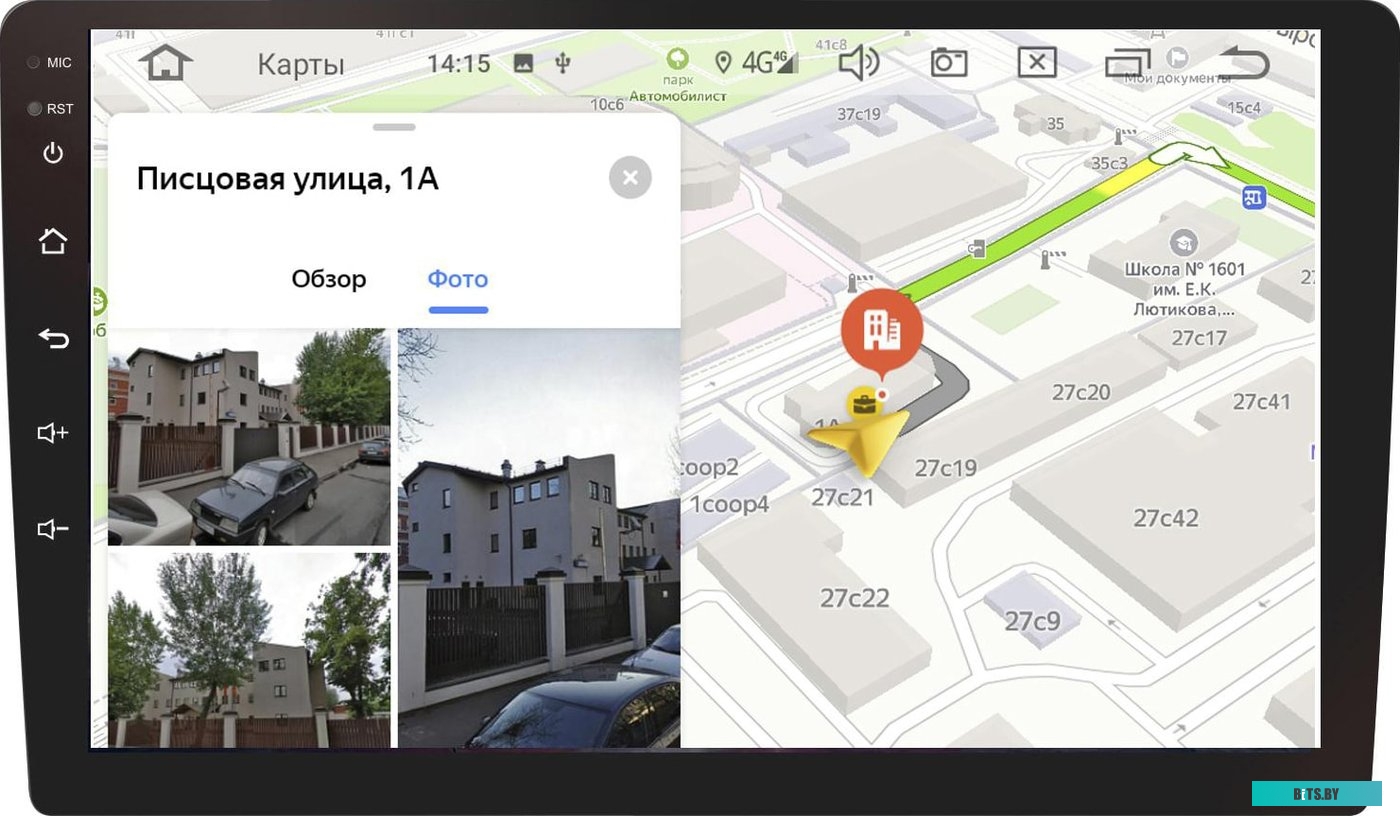This screenshot has height=816, width=1400.
Task: Open the volume speaker icon in status bar
Action: coord(858,63)
